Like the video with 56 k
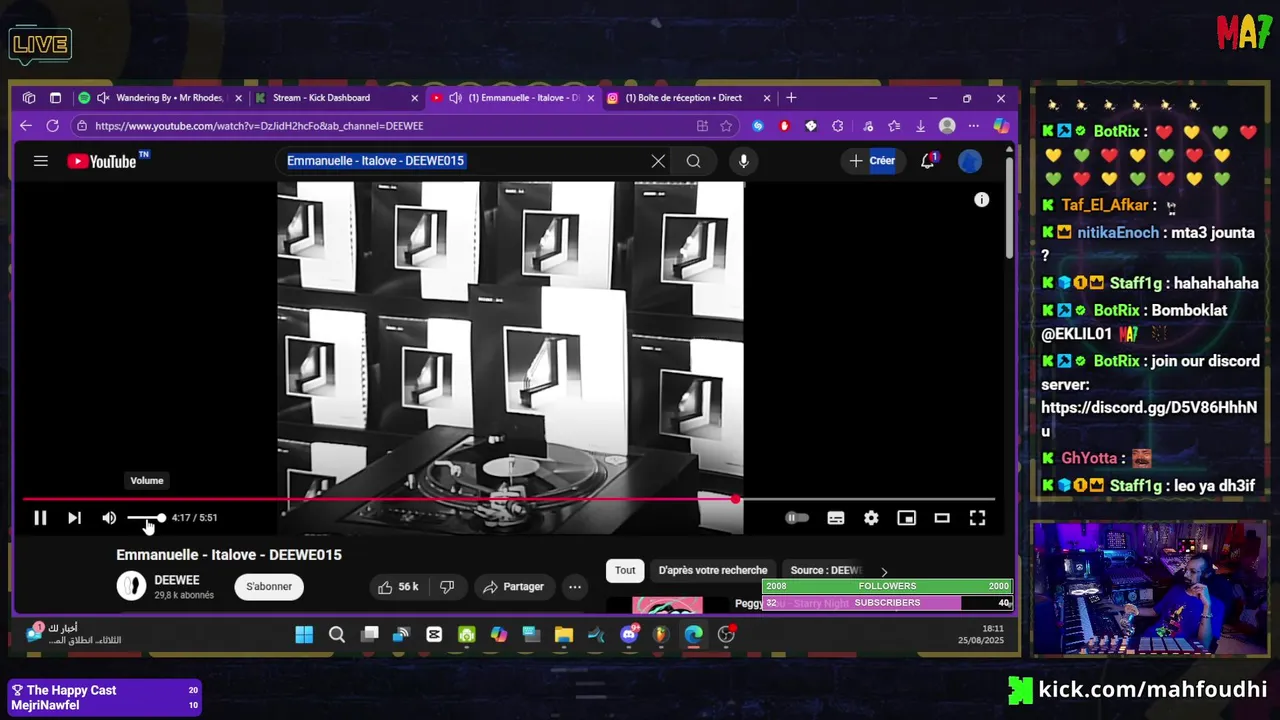Image resolution: width=1280 pixels, height=720 pixels. pyautogui.click(x=397, y=587)
